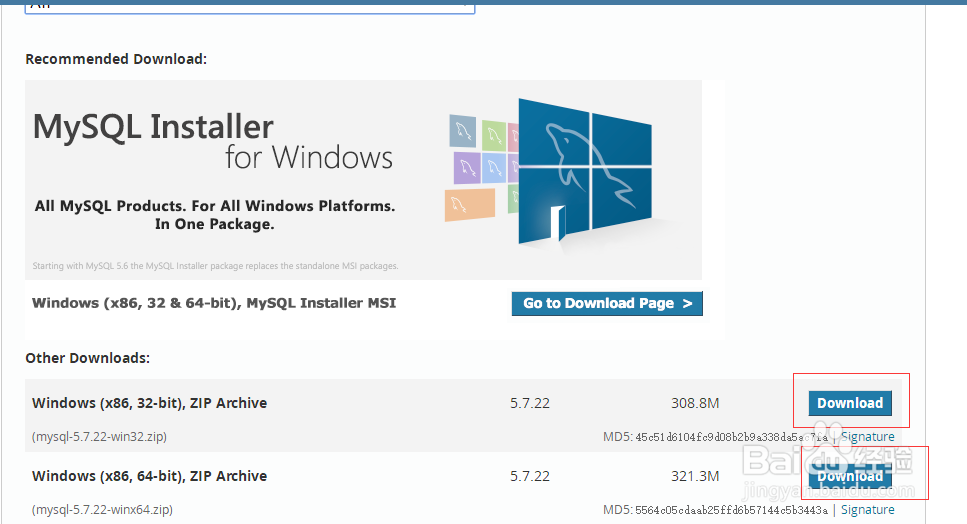Download the 64-bit ZIP Archive
Viewport: 967px width, 524px height.
pyautogui.click(x=850, y=476)
